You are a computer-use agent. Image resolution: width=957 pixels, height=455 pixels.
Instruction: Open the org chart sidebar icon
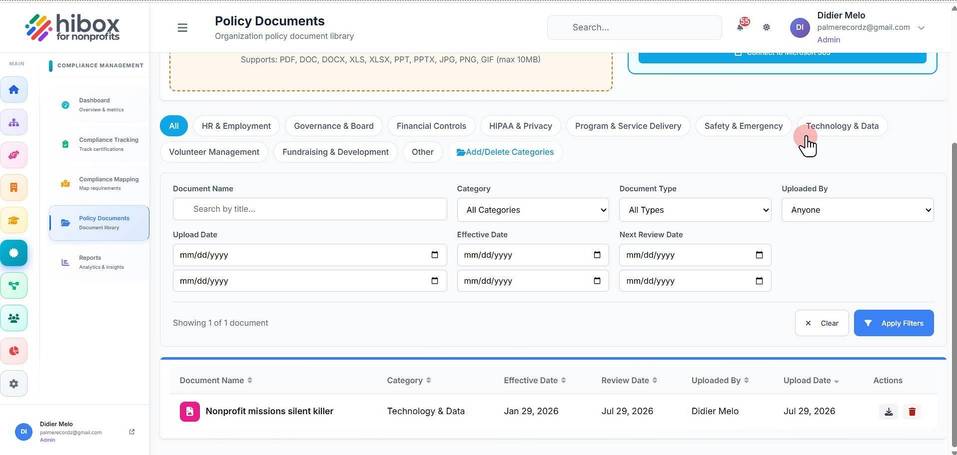click(13, 122)
